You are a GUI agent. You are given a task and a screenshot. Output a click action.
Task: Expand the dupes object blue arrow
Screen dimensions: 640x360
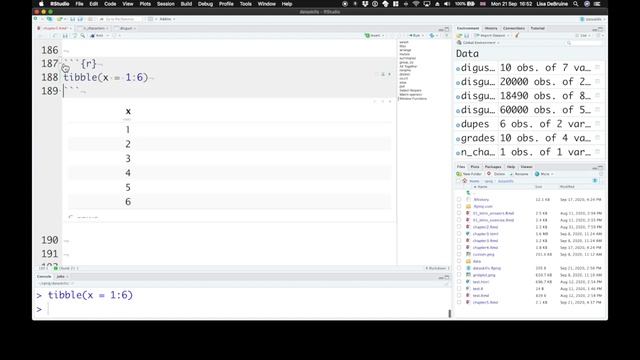tap(458, 125)
